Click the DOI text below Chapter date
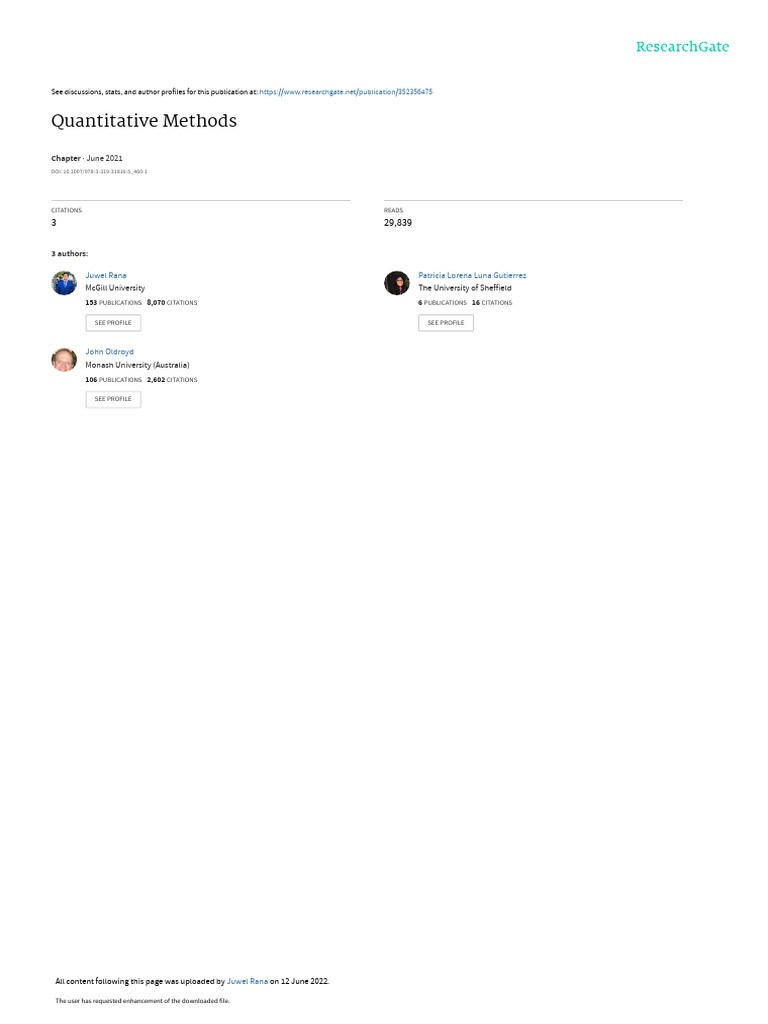Screen dimensions: 768x1024 [x=99, y=172]
